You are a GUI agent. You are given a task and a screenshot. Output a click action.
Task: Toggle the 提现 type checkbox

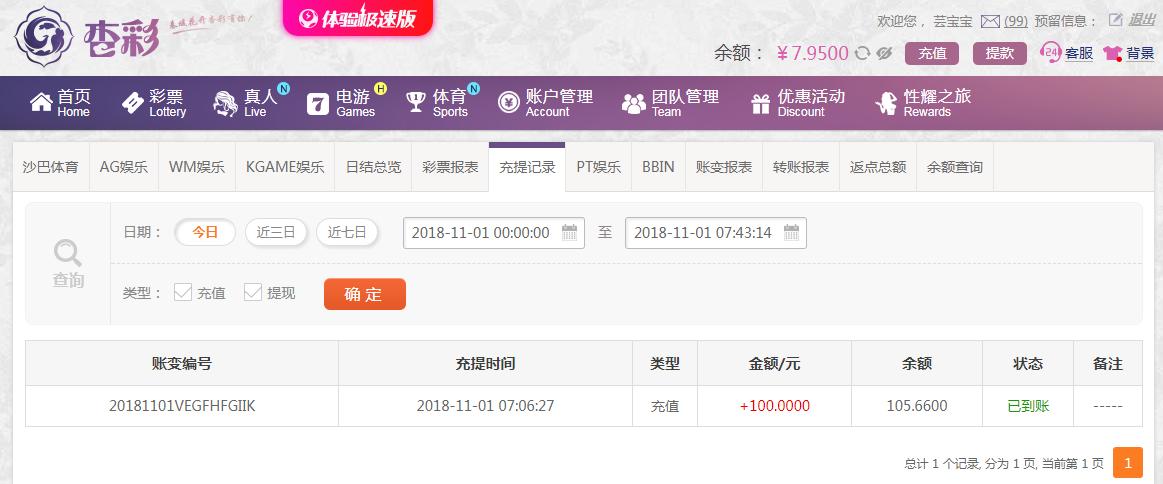click(253, 292)
